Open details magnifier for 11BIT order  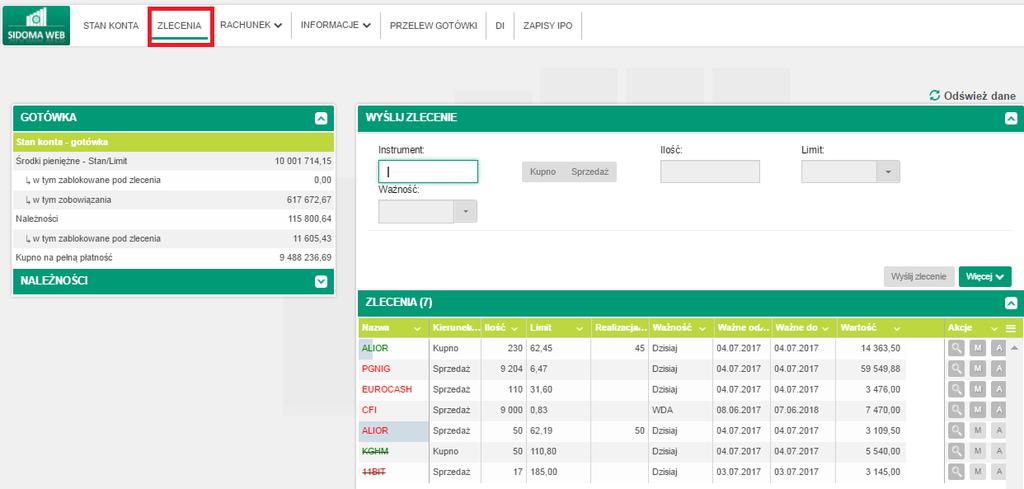[956, 472]
